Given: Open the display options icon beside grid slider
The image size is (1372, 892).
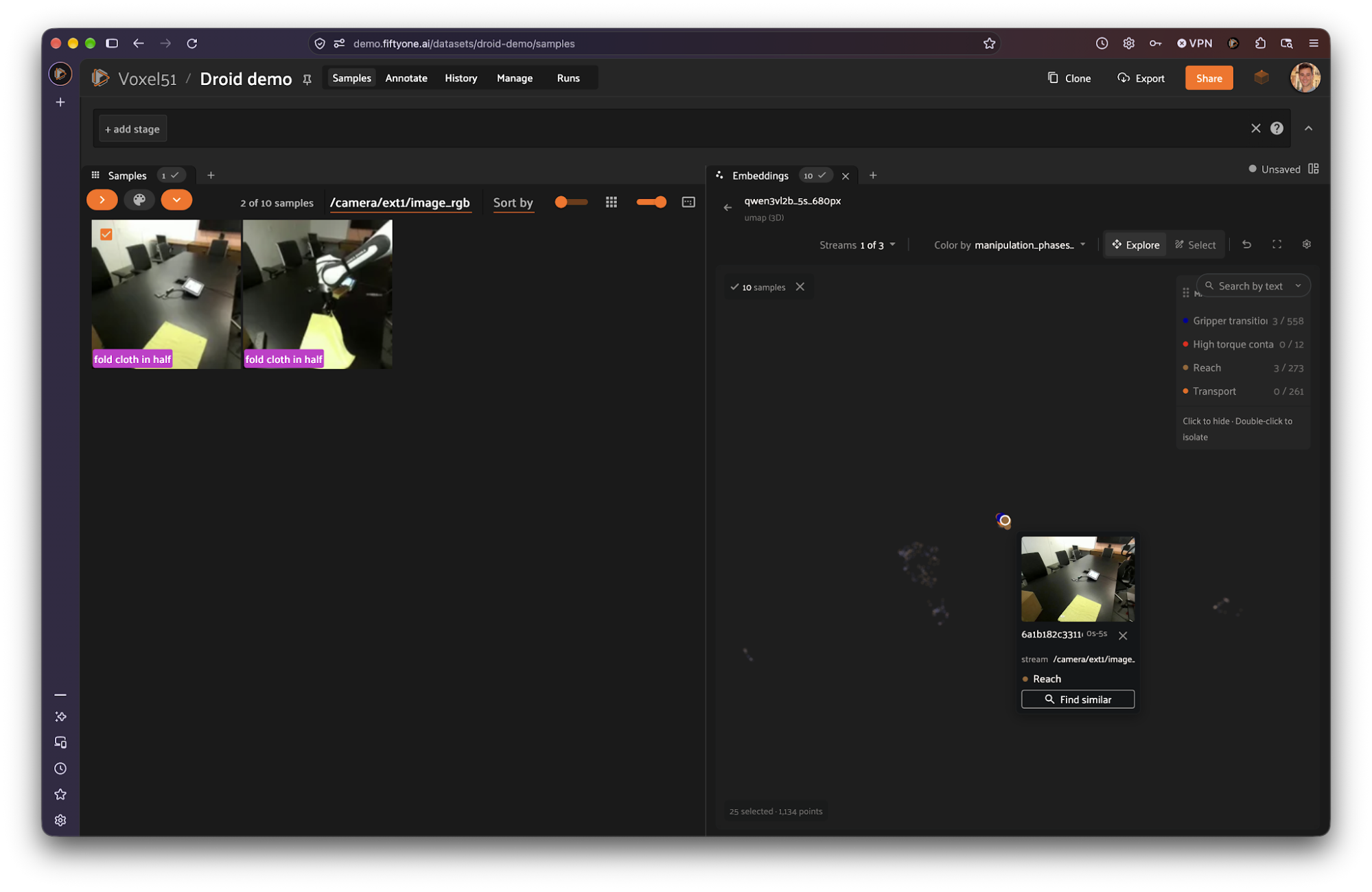Looking at the screenshot, I should (688, 202).
